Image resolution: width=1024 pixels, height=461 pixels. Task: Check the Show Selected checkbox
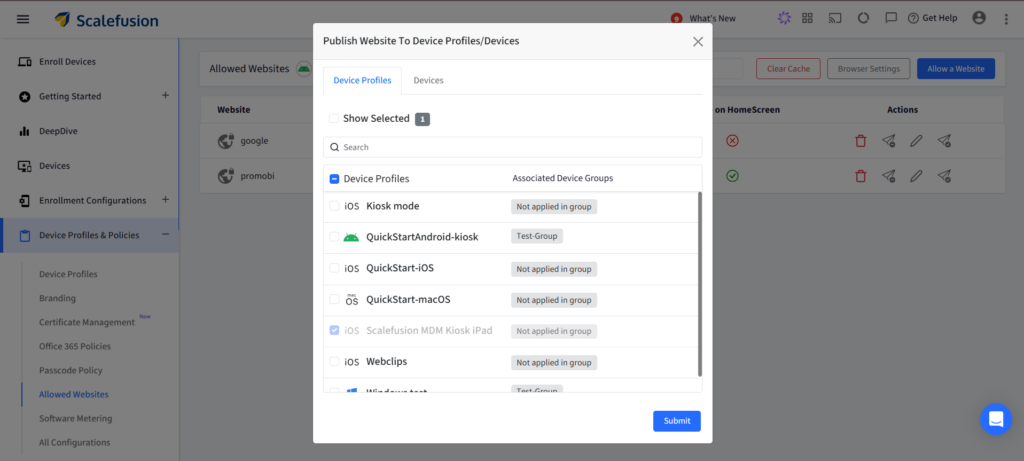click(x=334, y=118)
